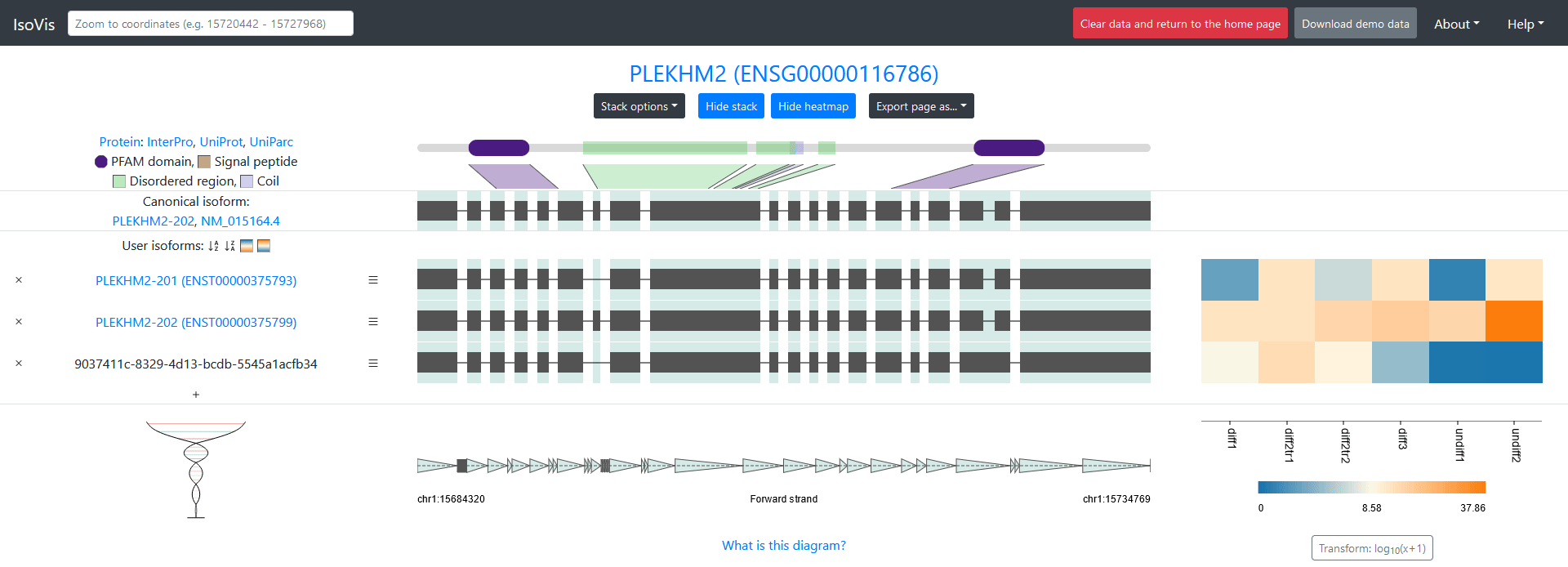This screenshot has height=567, width=1568.
Task: Click the dark orange heatmap cell for undiff2
Action: point(1514,321)
